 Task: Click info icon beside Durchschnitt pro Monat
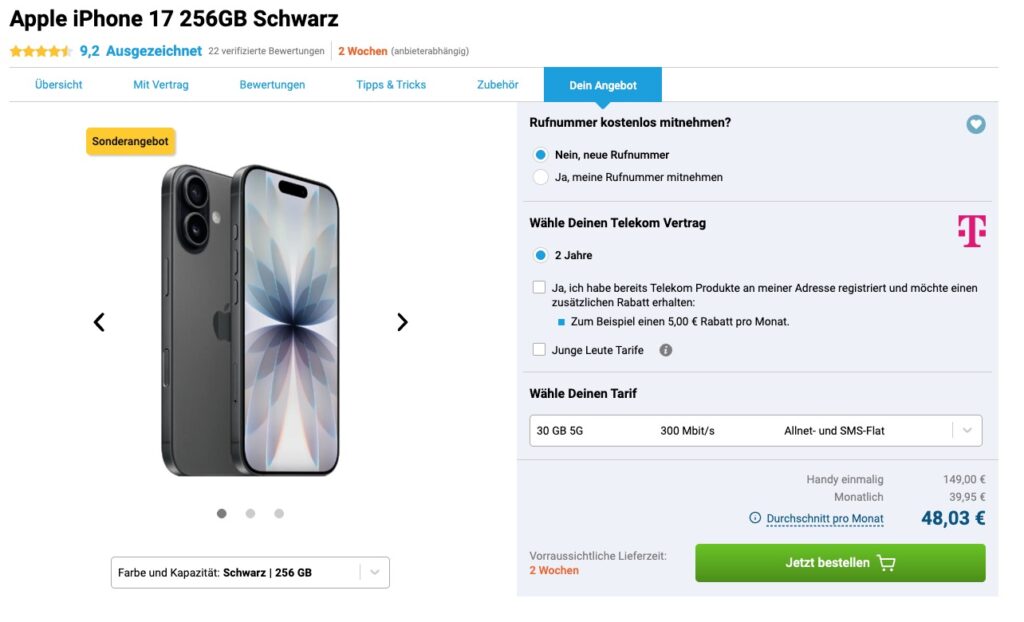coord(755,518)
